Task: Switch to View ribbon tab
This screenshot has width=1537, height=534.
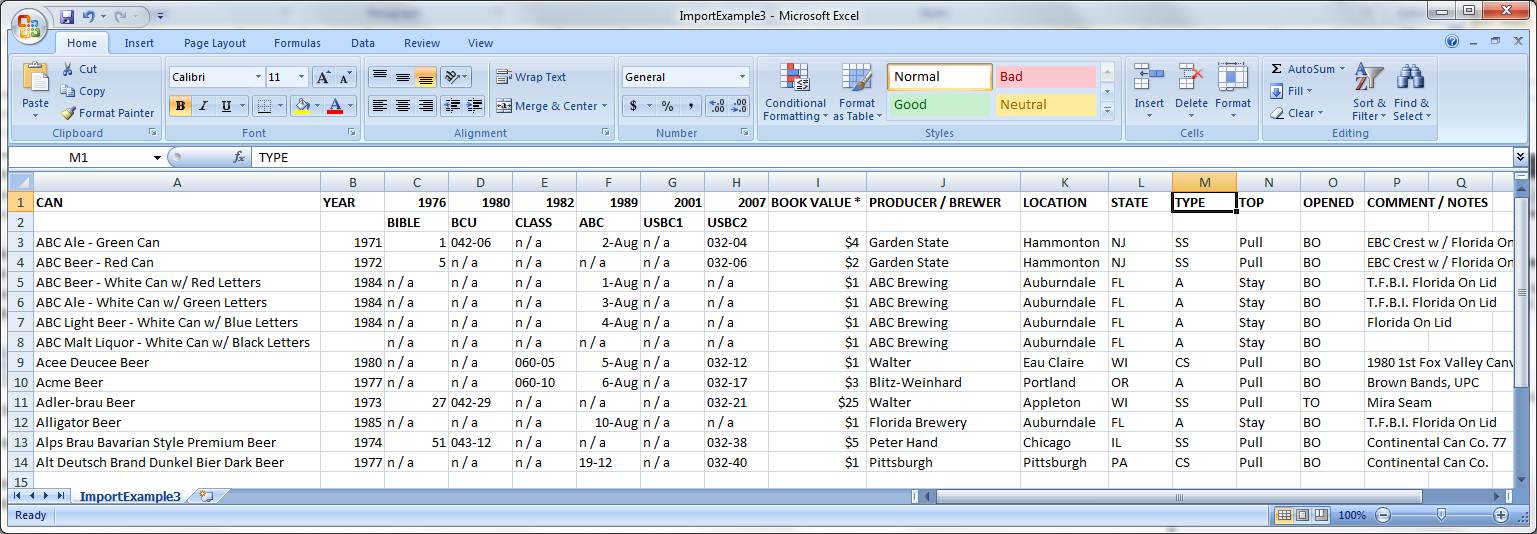Action: click(x=480, y=43)
